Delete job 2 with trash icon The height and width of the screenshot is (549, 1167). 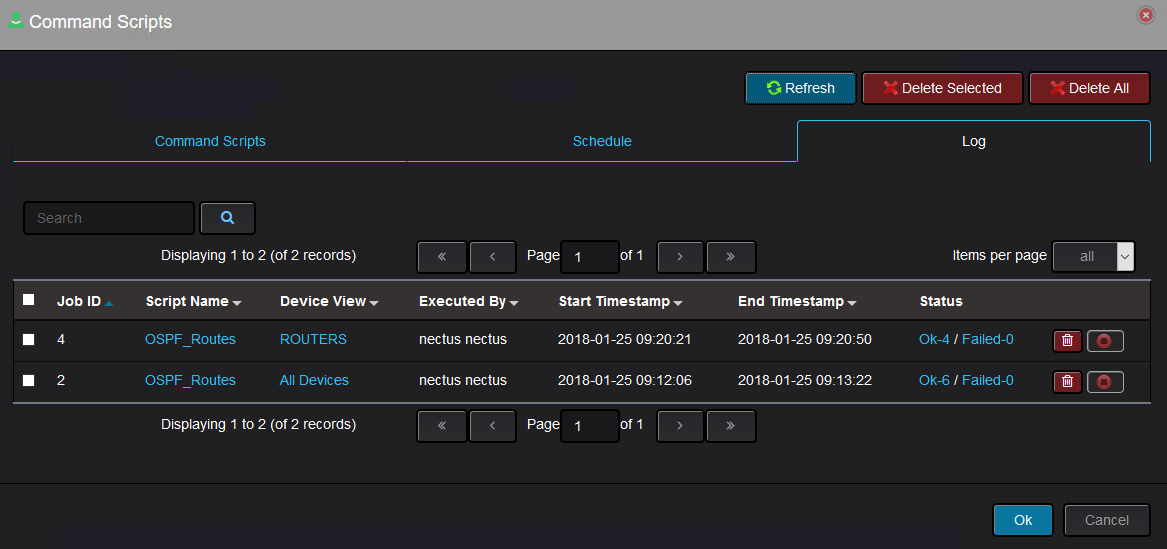click(1067, 382)
